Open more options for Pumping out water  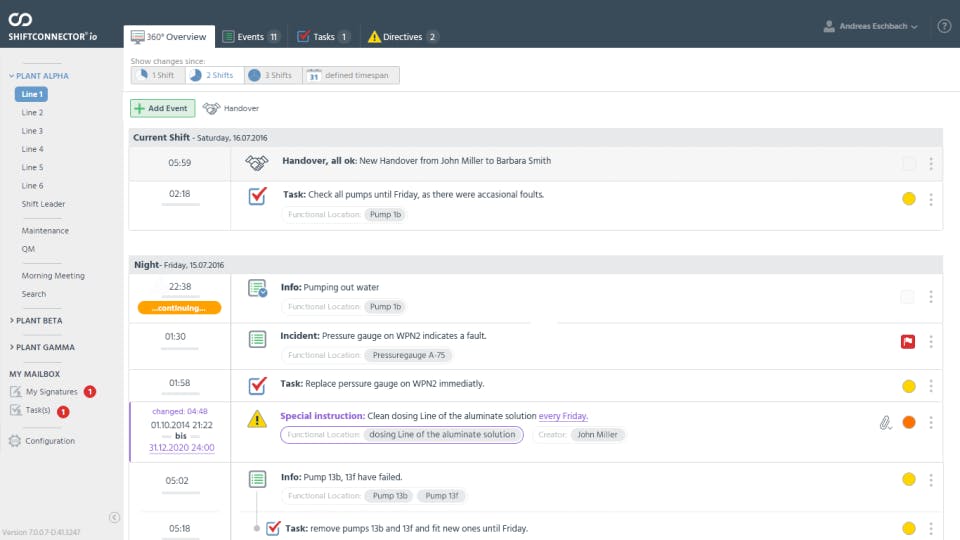(931, 297)
